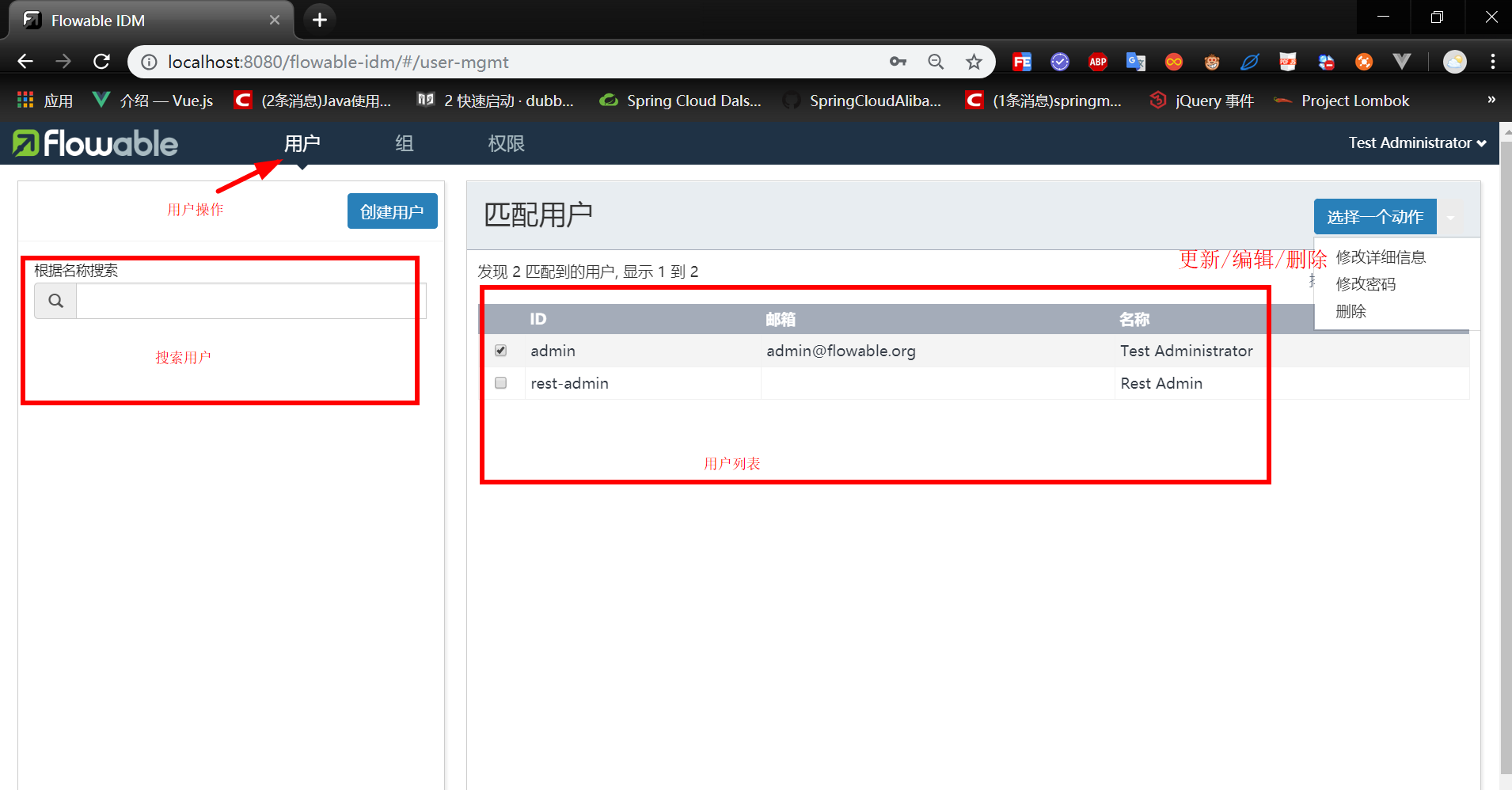Viewport: 1512px width, 790px height.
Task: Open the Chrome three-dot menu
Action: click(1493, 62)
